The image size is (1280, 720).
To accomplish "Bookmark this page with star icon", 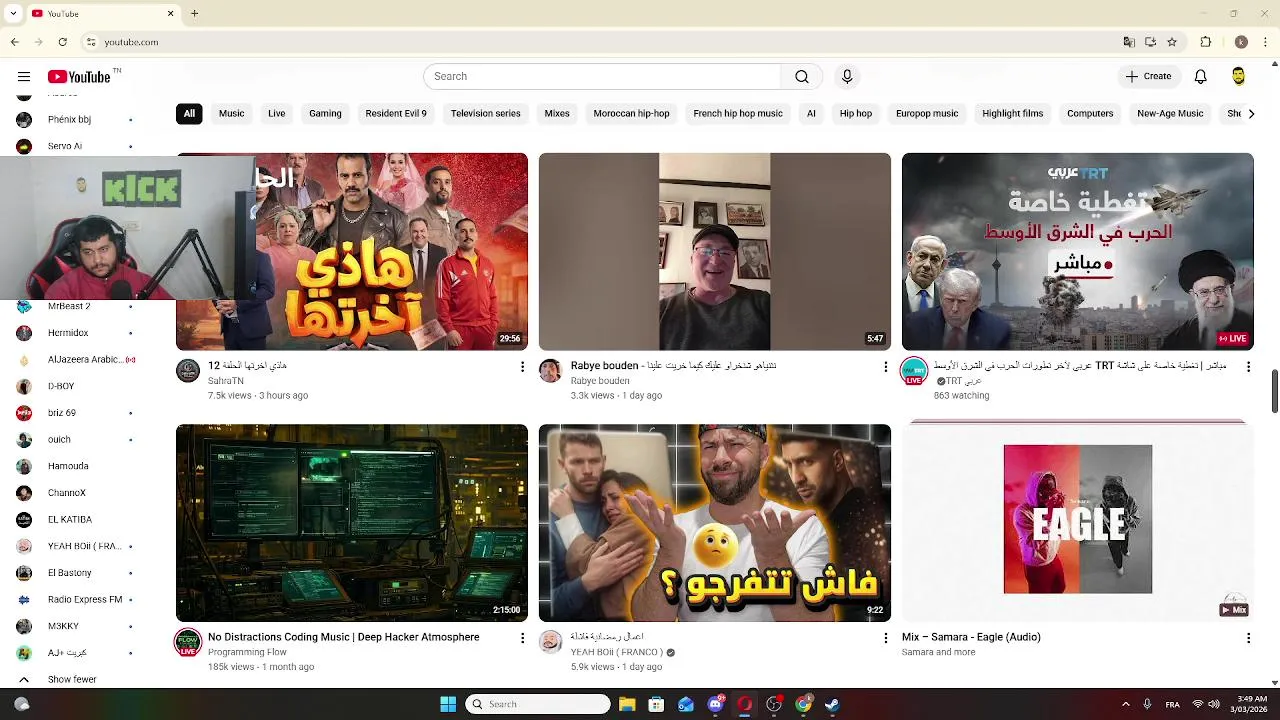I will pos(1172,42).
